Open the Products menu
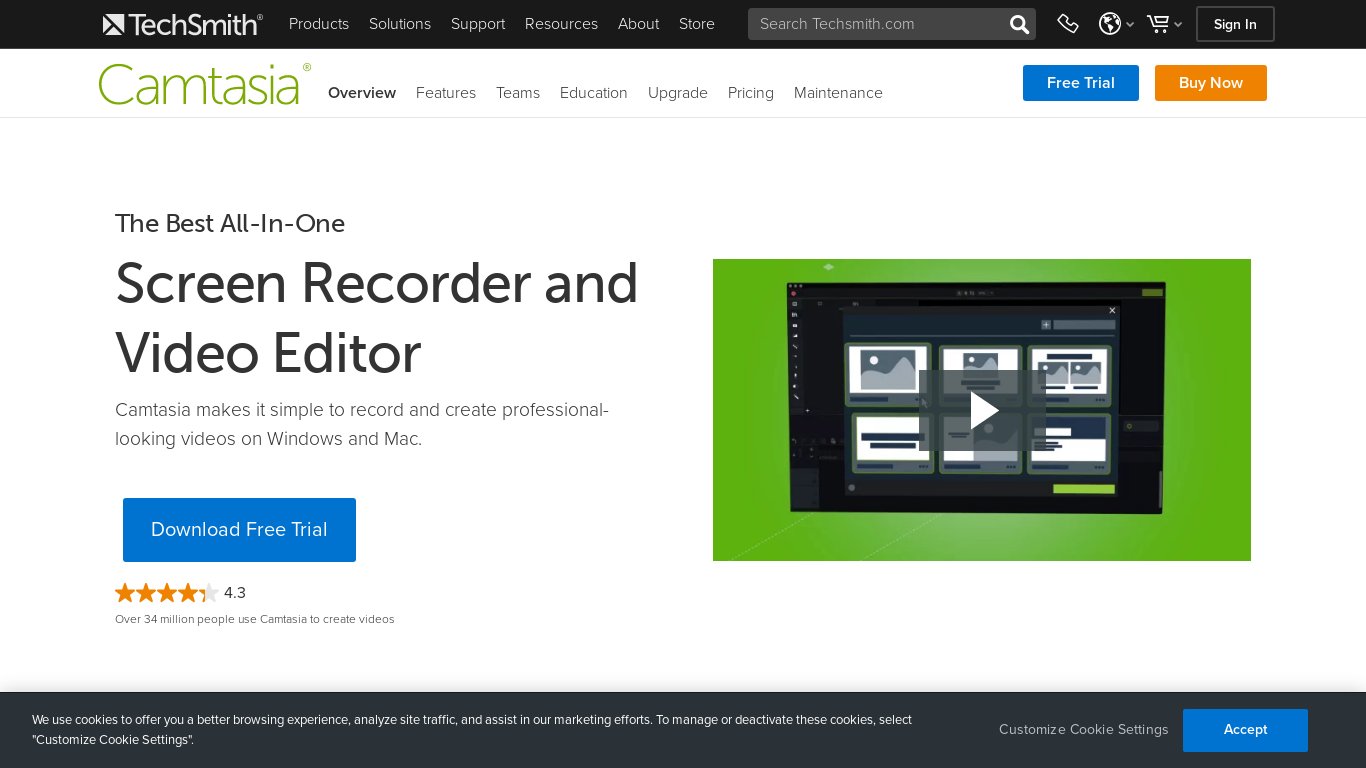Image resolution: width=1366 pixels, height=768 pixels. 319,24
